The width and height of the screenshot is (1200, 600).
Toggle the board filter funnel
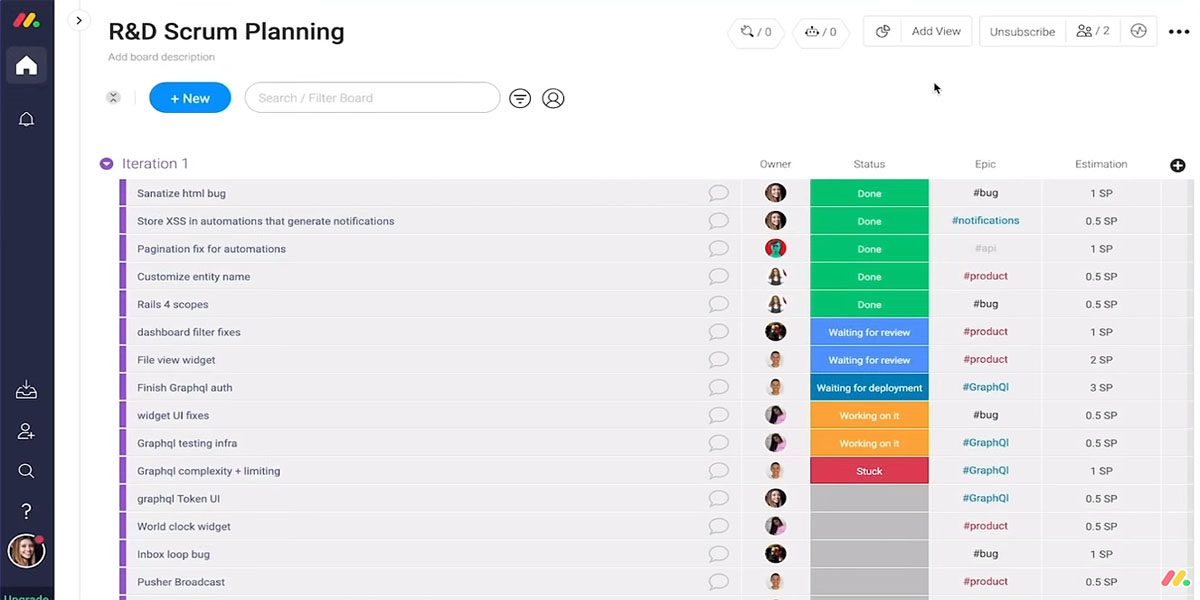pos(519,97)
